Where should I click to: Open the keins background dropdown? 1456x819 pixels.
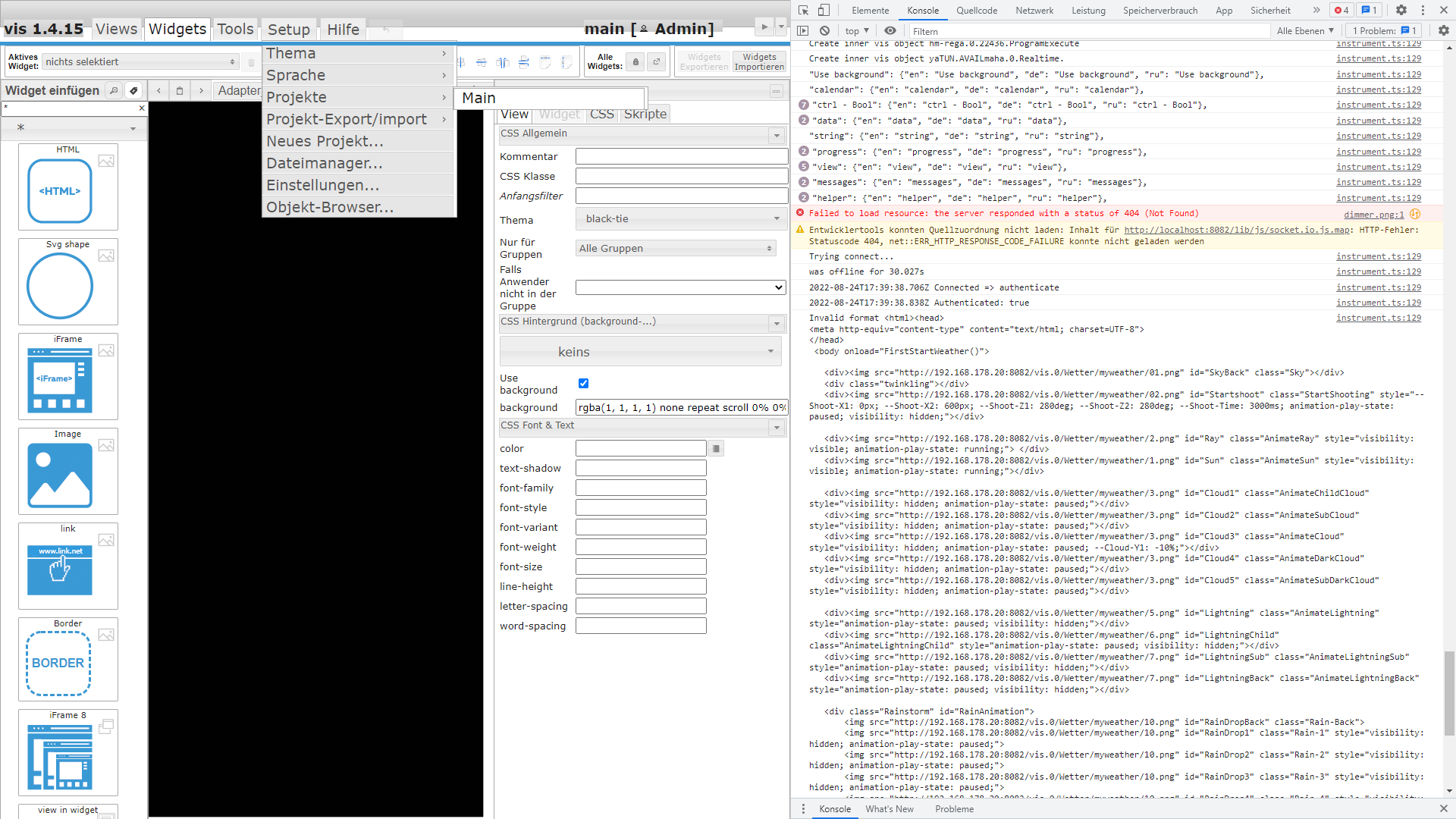(641, 352)
